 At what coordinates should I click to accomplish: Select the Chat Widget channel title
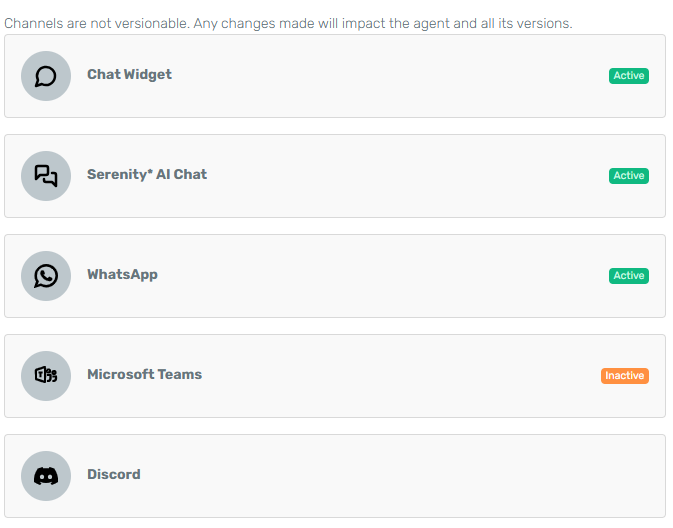[129, 74]
